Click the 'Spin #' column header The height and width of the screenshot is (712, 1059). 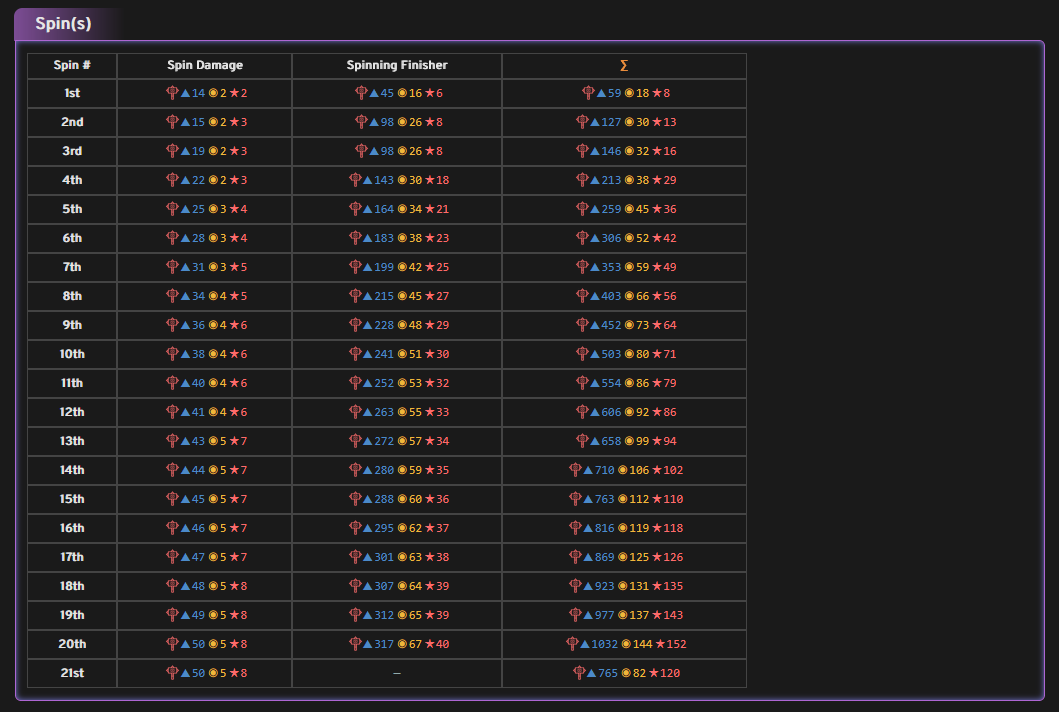[x=72, y=66]
